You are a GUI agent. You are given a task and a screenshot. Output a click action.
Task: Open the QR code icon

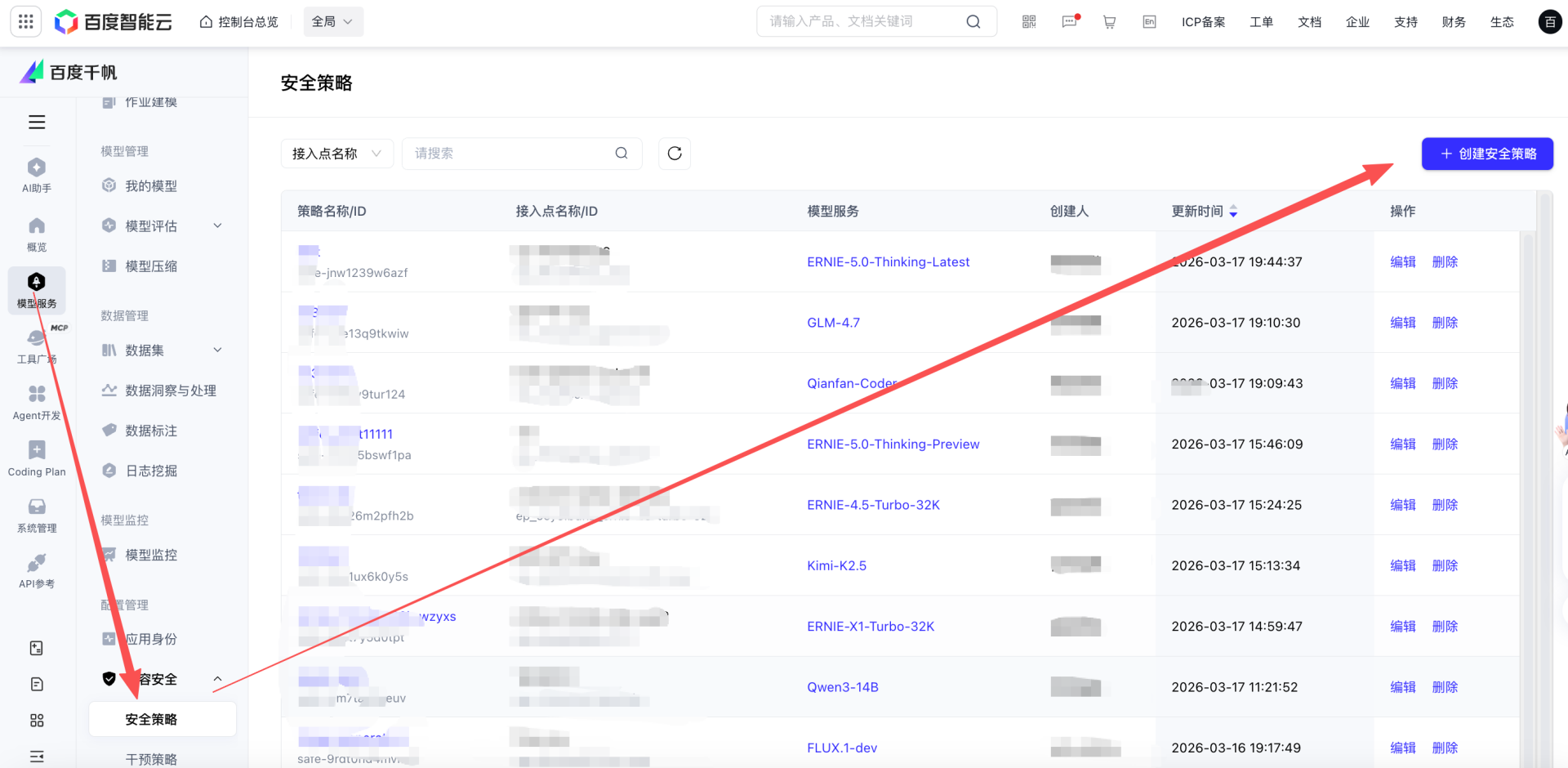click(x=1029, y=22)
